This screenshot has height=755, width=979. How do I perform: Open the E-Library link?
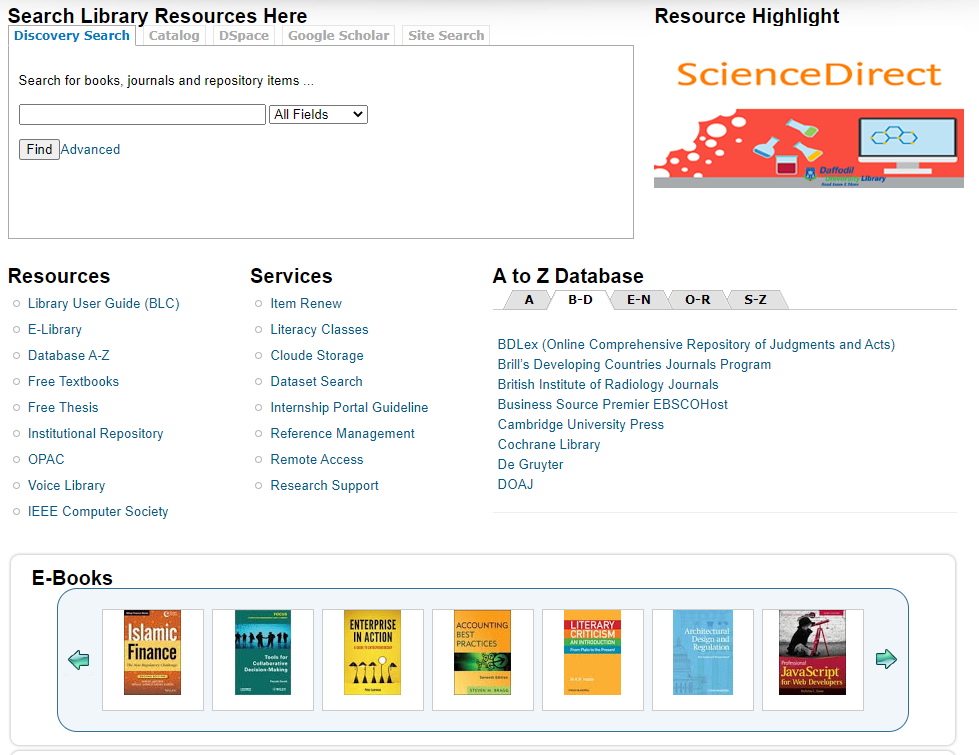55,330
